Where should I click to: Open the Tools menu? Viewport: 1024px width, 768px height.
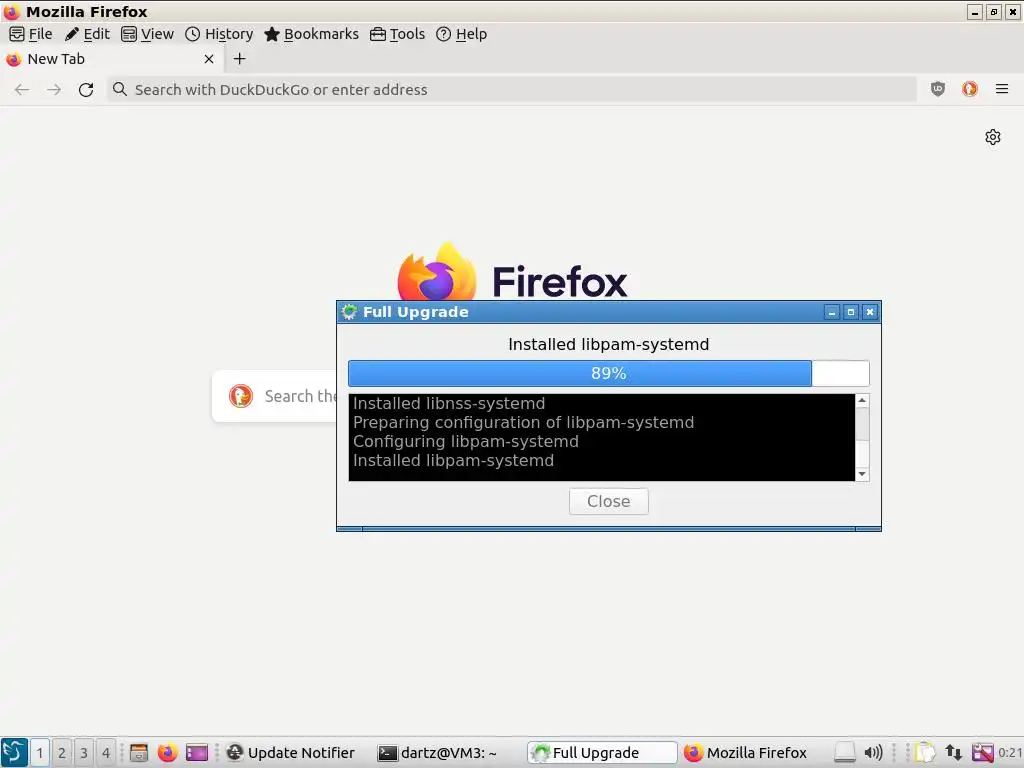coord(397,34)
